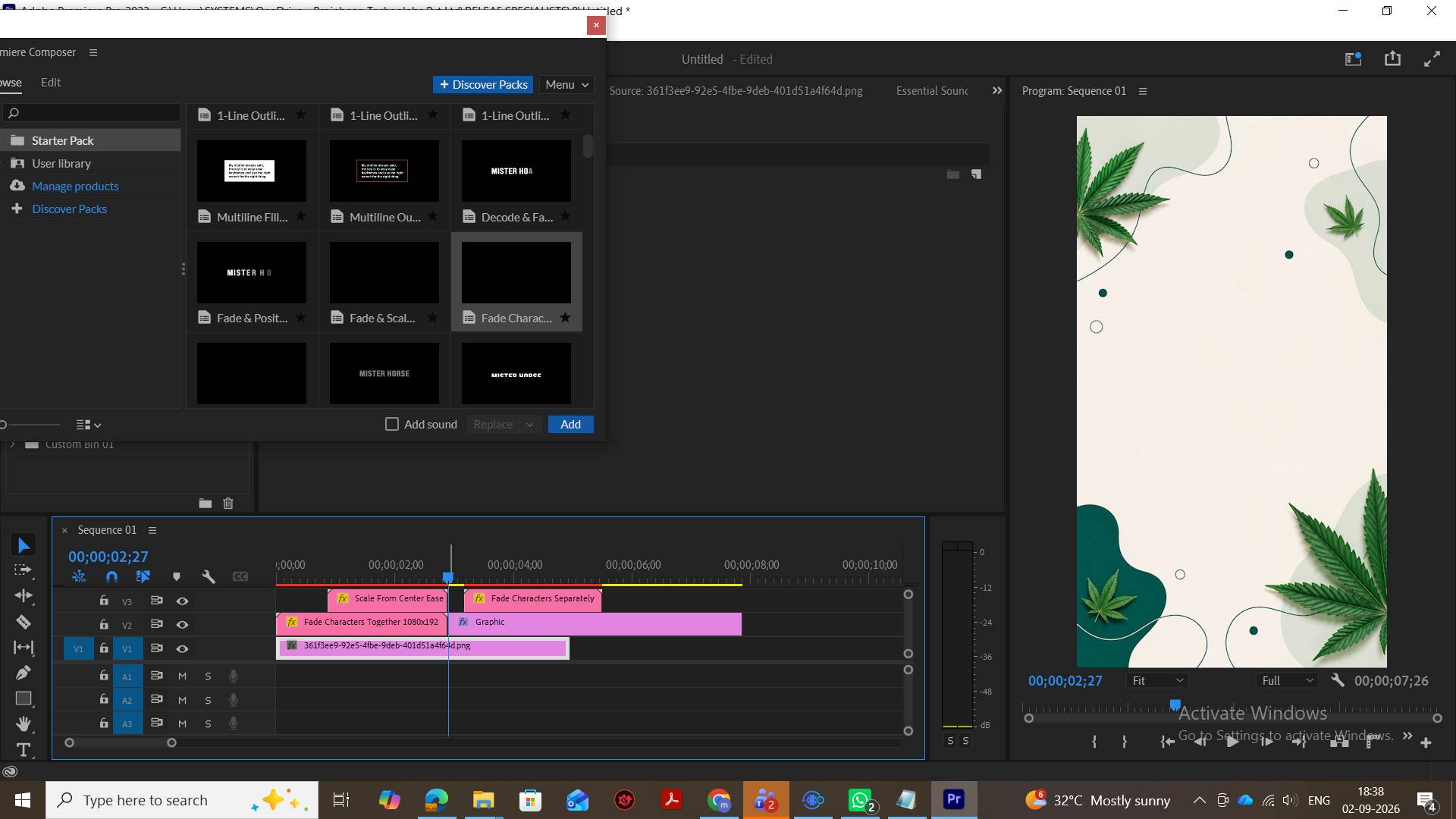
Task: Select the Razor tool
Action: (x=24, y=623)
